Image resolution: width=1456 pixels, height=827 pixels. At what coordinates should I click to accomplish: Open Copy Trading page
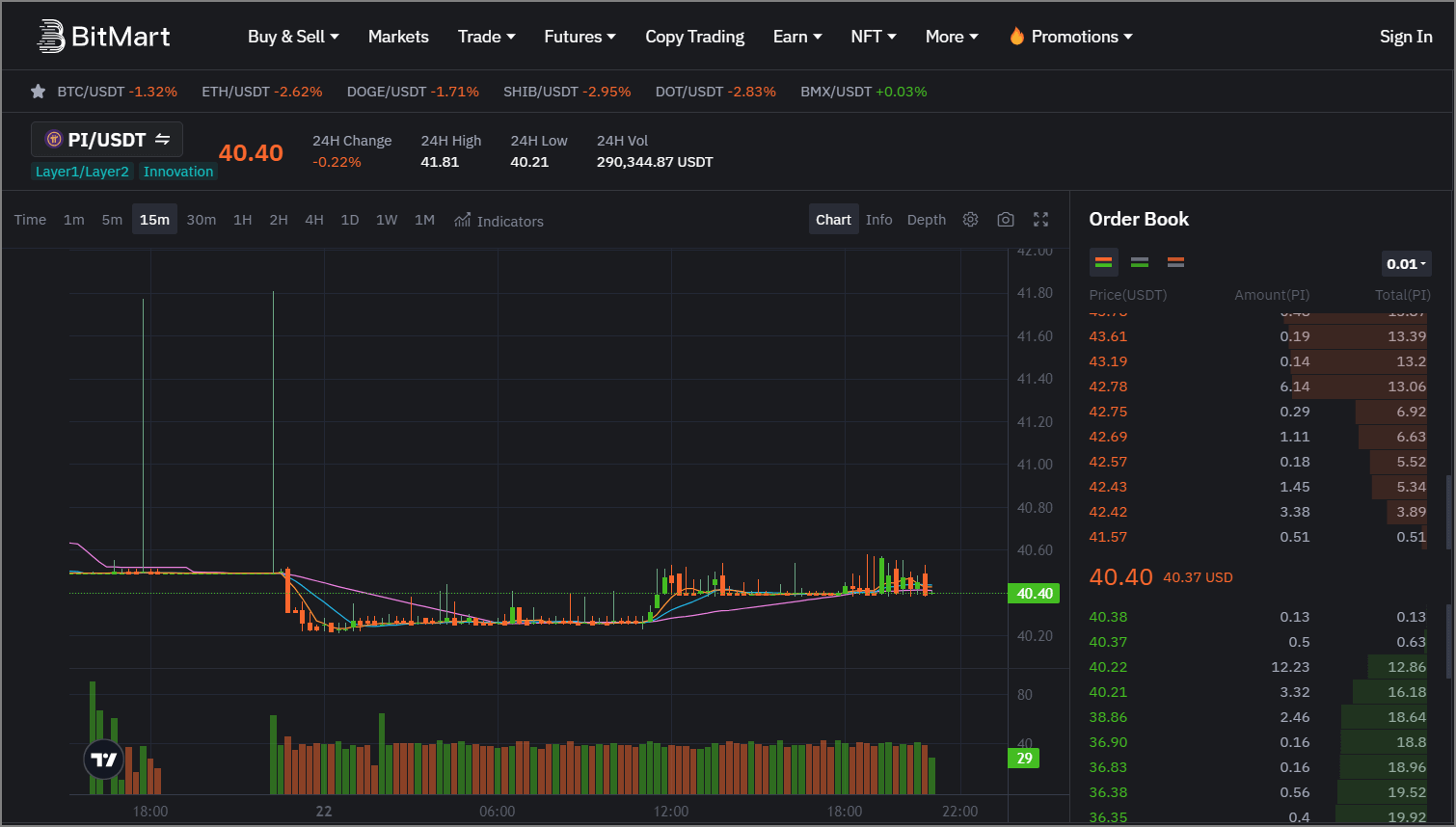(694, 37)
